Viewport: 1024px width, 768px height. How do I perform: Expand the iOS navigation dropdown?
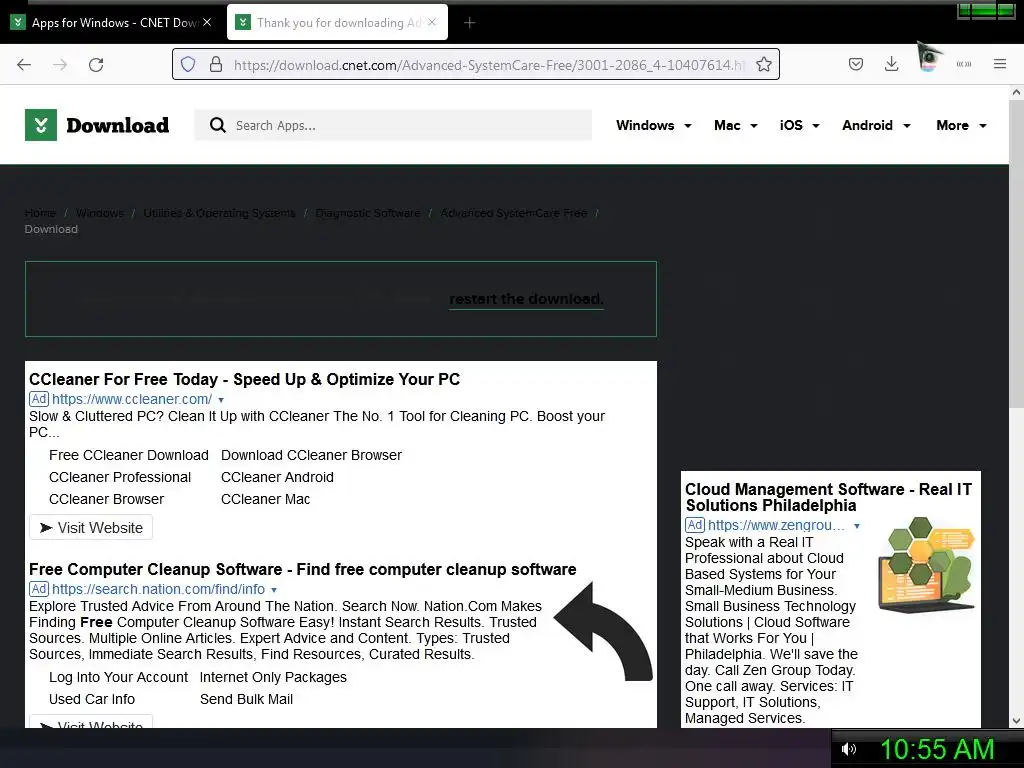coord(799,125)
